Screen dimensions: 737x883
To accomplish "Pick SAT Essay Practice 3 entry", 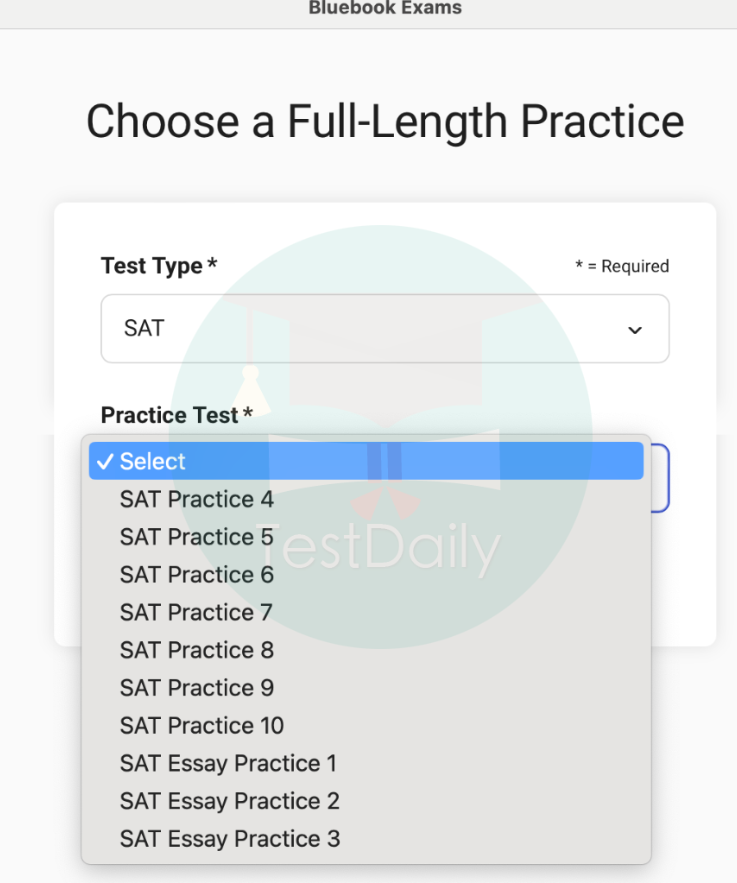I will click(230, 839).
